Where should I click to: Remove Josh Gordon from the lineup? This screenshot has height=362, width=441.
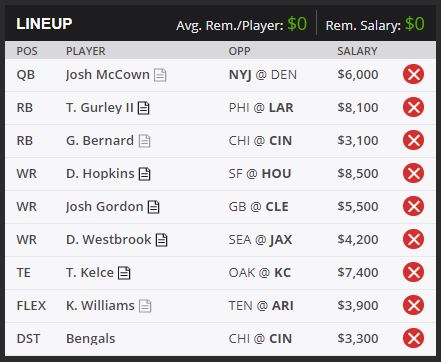[x=413, y=206]
